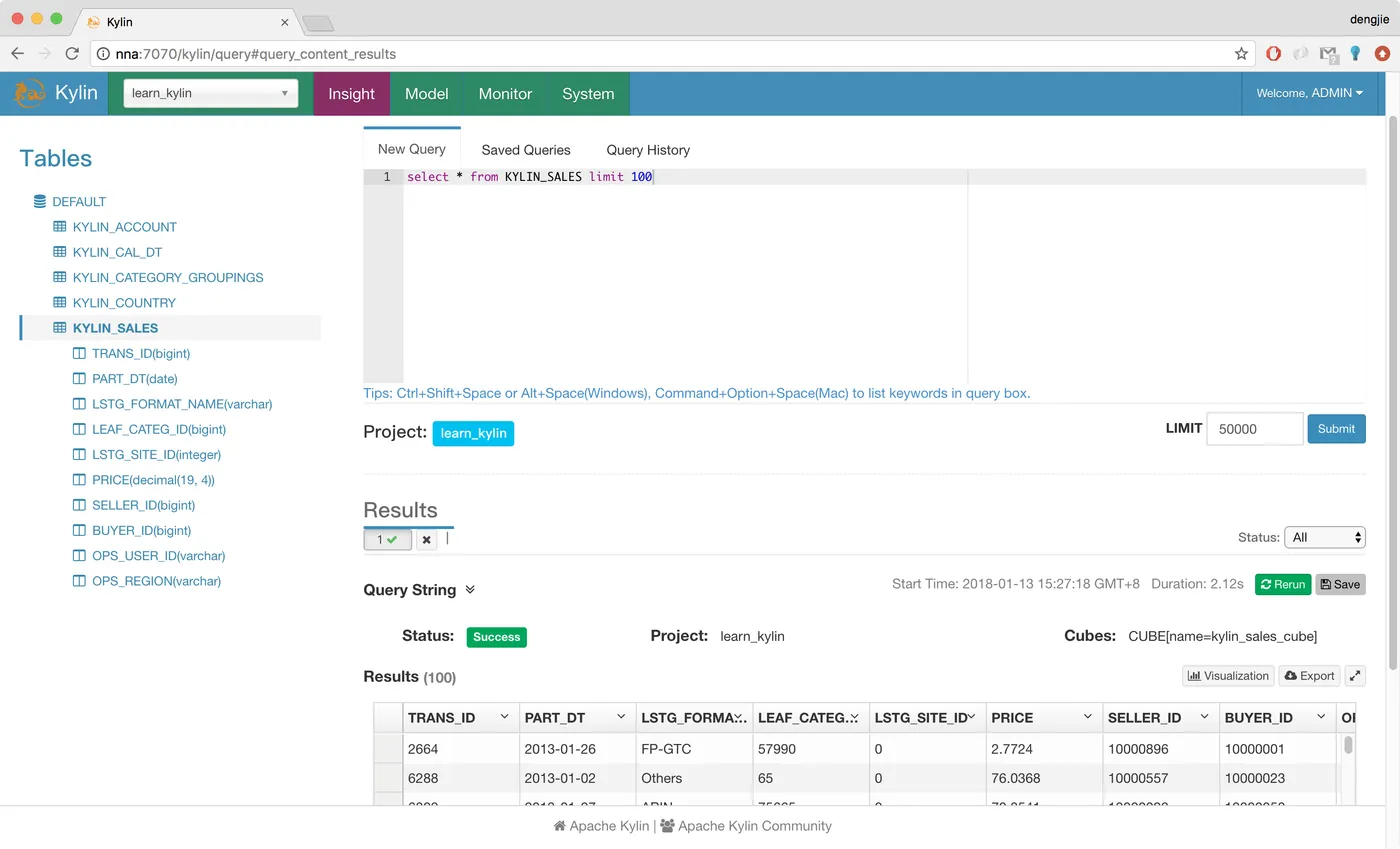This screenshot has width=1400, height=849.
Task: Switch to the Insight tab
Action: pos(351,93)
